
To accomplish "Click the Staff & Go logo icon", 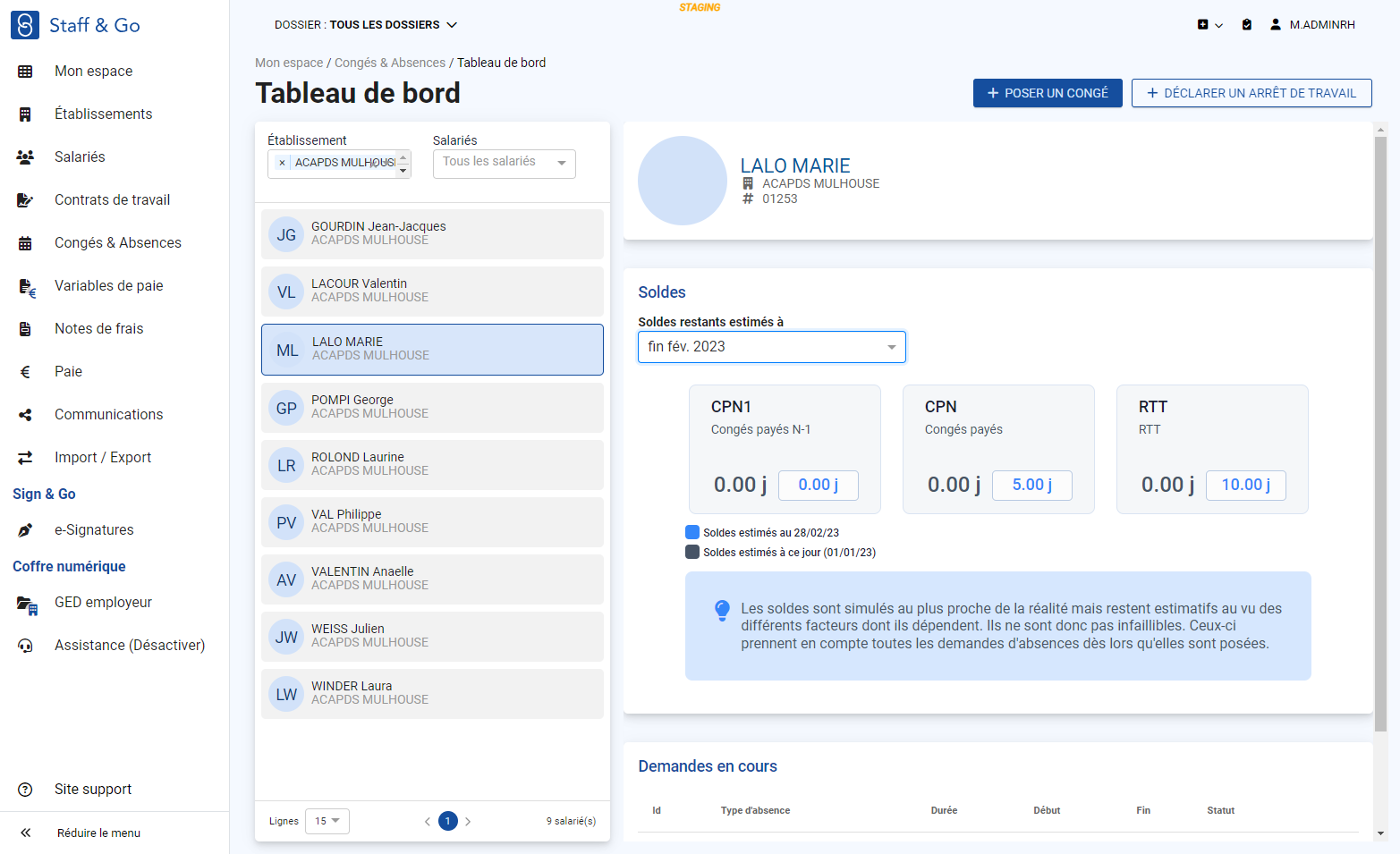I will 25,25.
